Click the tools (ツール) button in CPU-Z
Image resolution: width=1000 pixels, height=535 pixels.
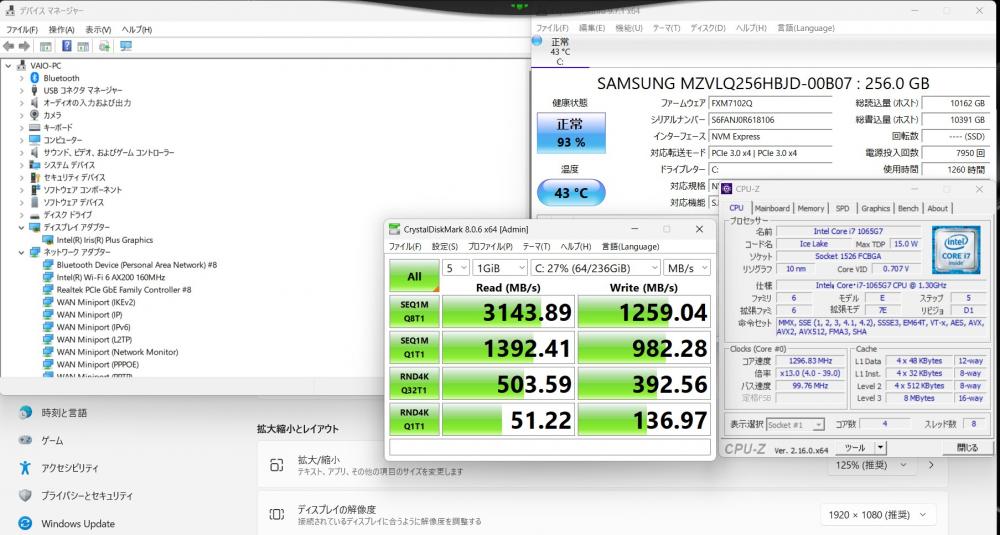855,448
